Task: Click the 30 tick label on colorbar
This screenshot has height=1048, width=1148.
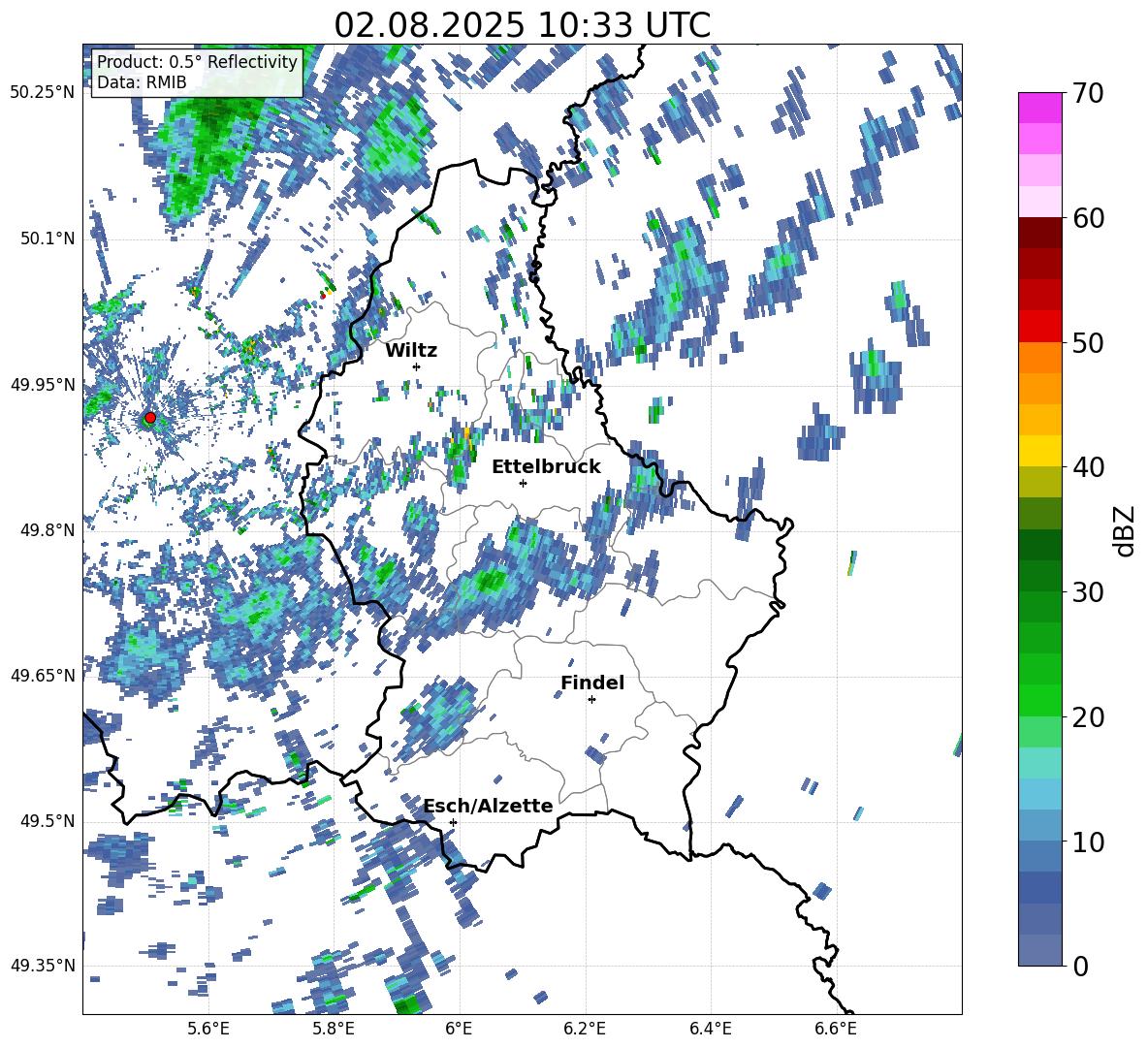Action: click(1088, 592)
